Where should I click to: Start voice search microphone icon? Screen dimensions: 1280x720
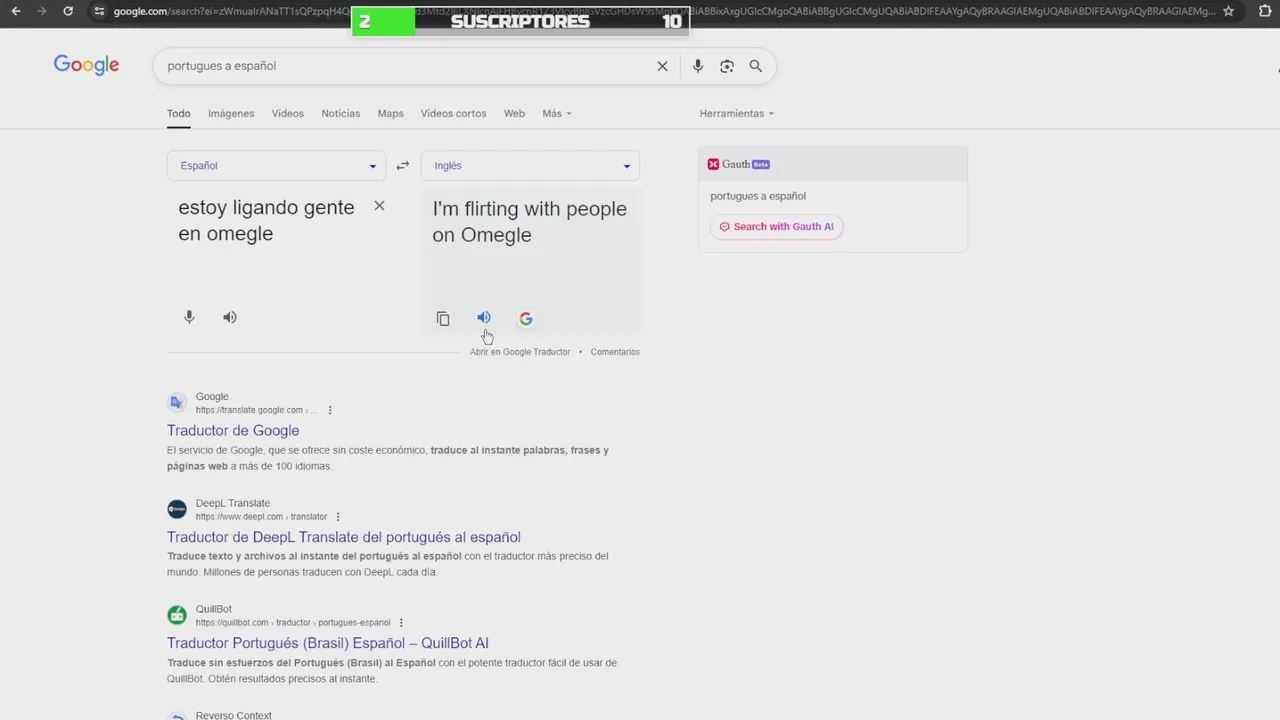[698, 66]
